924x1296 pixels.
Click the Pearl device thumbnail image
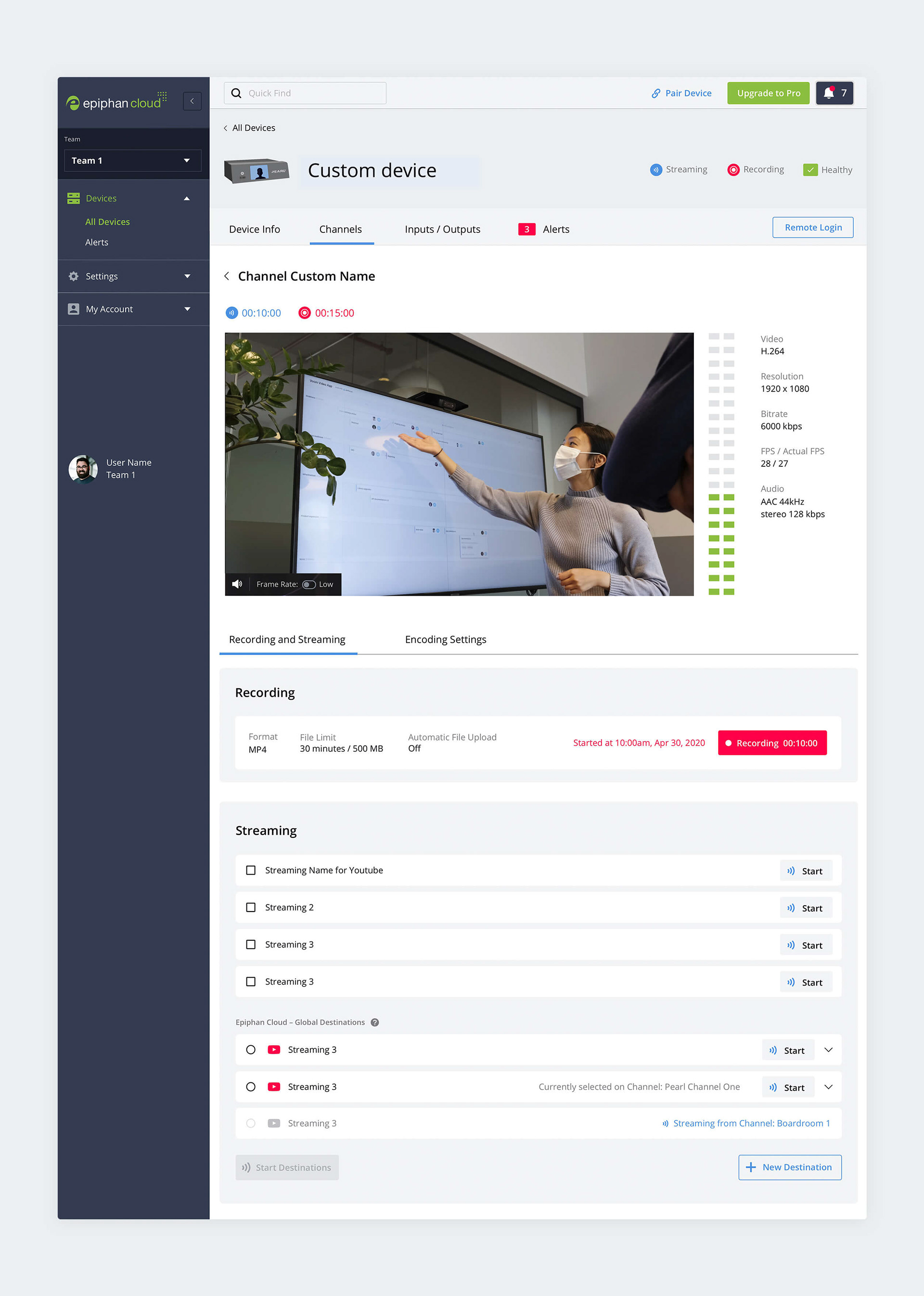257,171
